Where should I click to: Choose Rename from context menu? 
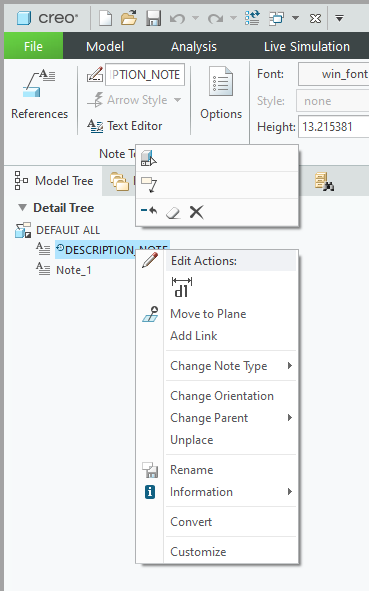tap(191, 470)
